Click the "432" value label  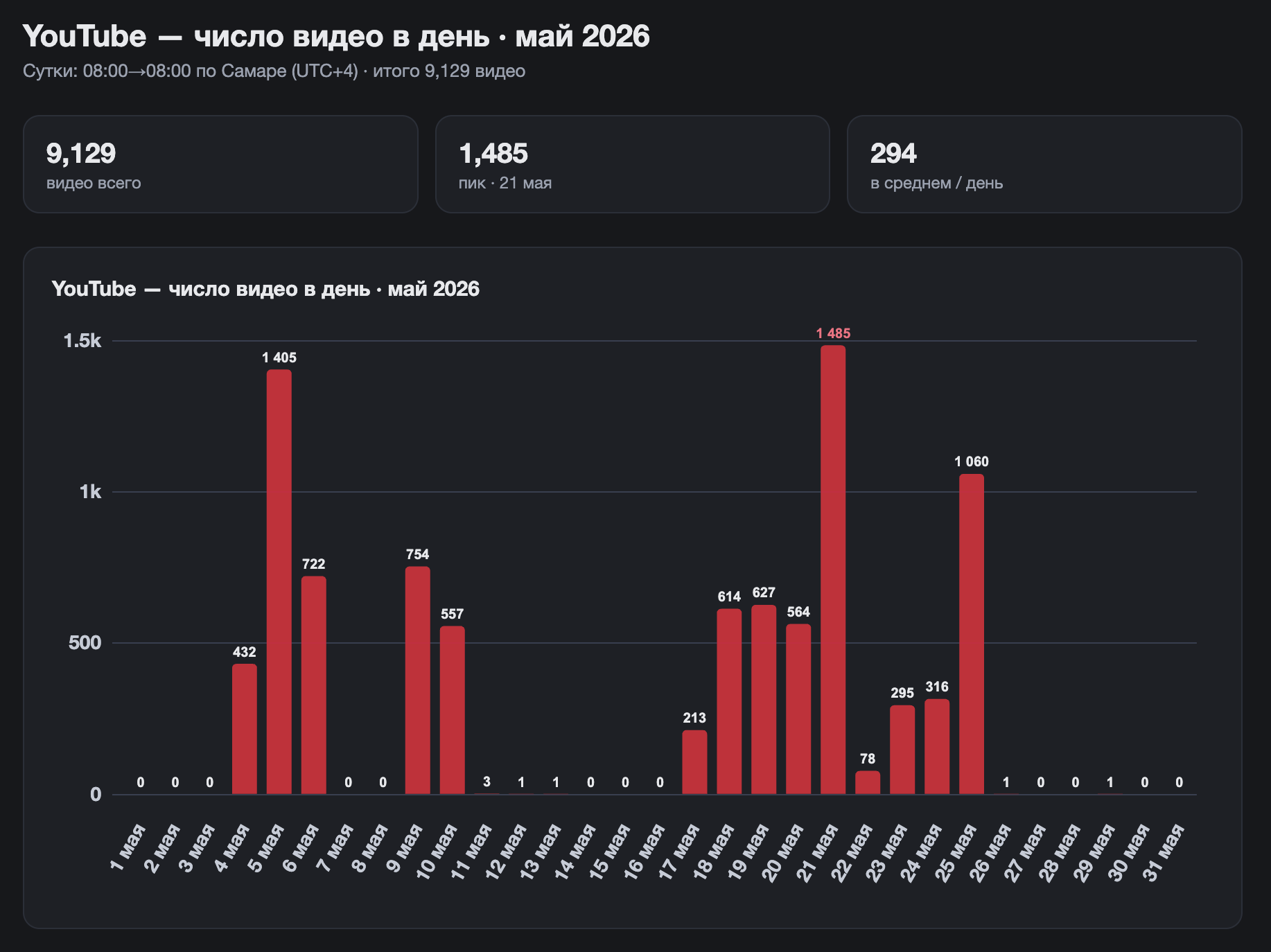245,652
